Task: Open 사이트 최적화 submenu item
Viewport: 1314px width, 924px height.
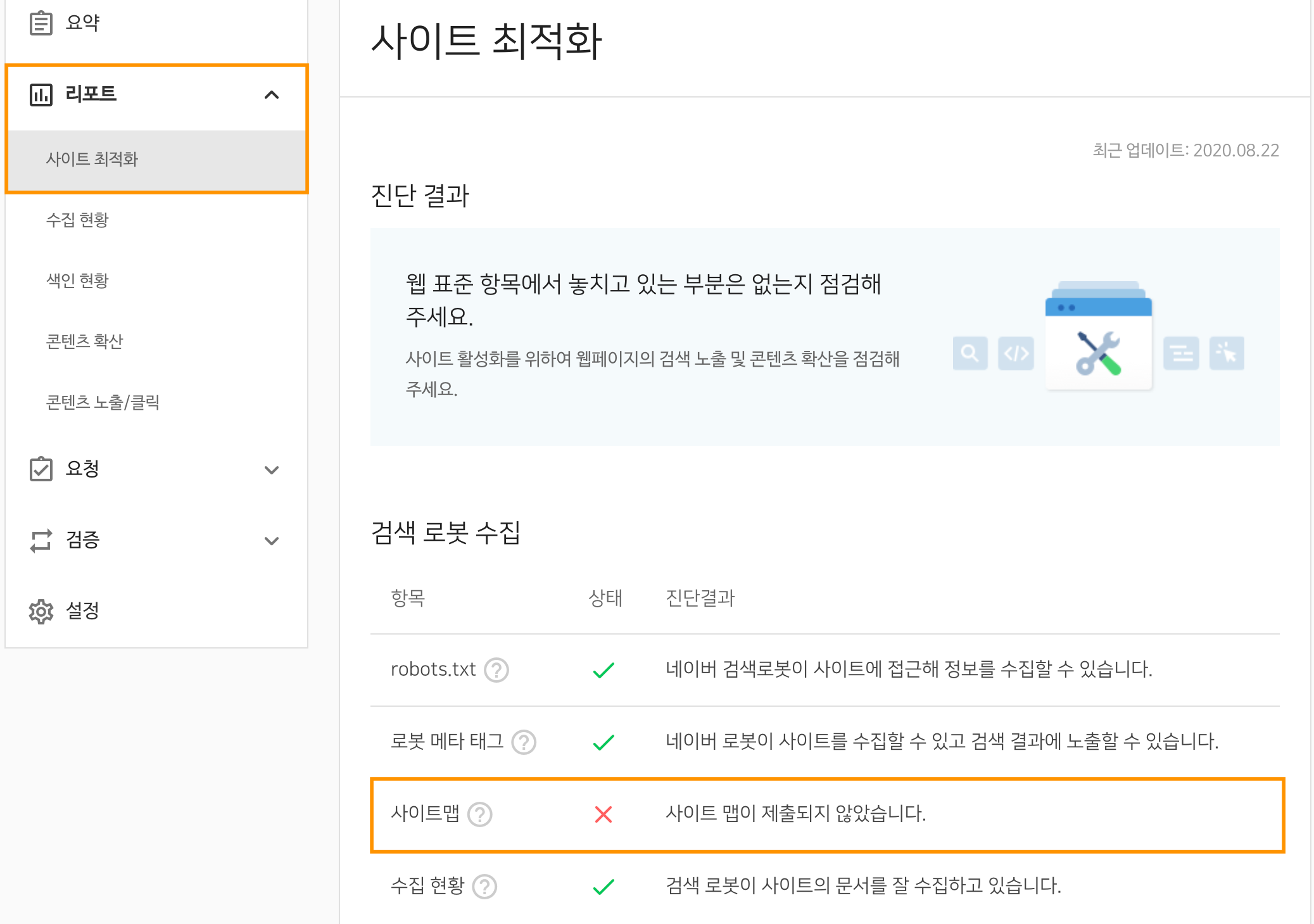Action: point(92,159)
